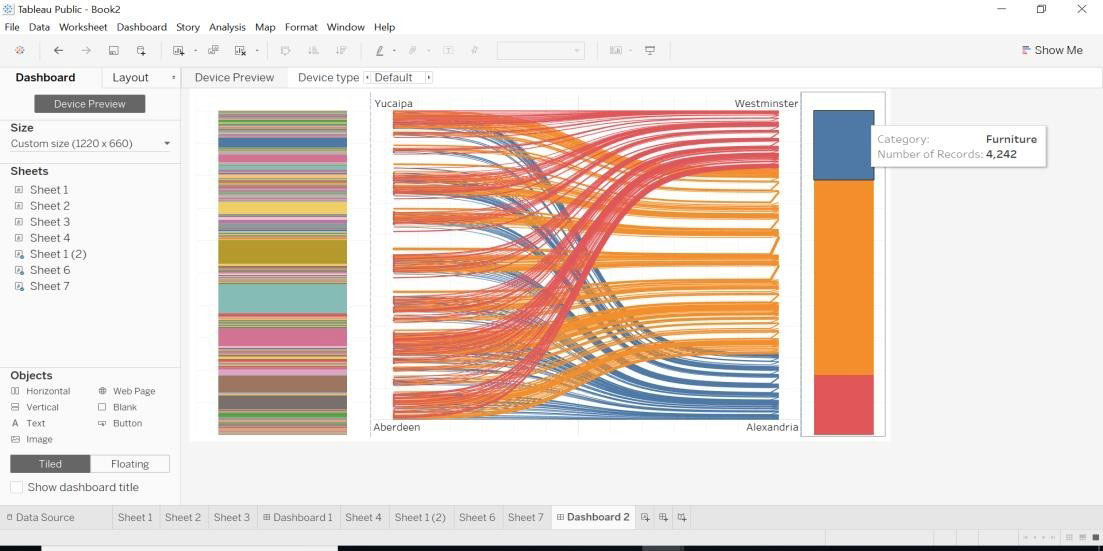1103x551 pixels.
Task: Pick the Web Page object
Action: [x=127, y=391]
